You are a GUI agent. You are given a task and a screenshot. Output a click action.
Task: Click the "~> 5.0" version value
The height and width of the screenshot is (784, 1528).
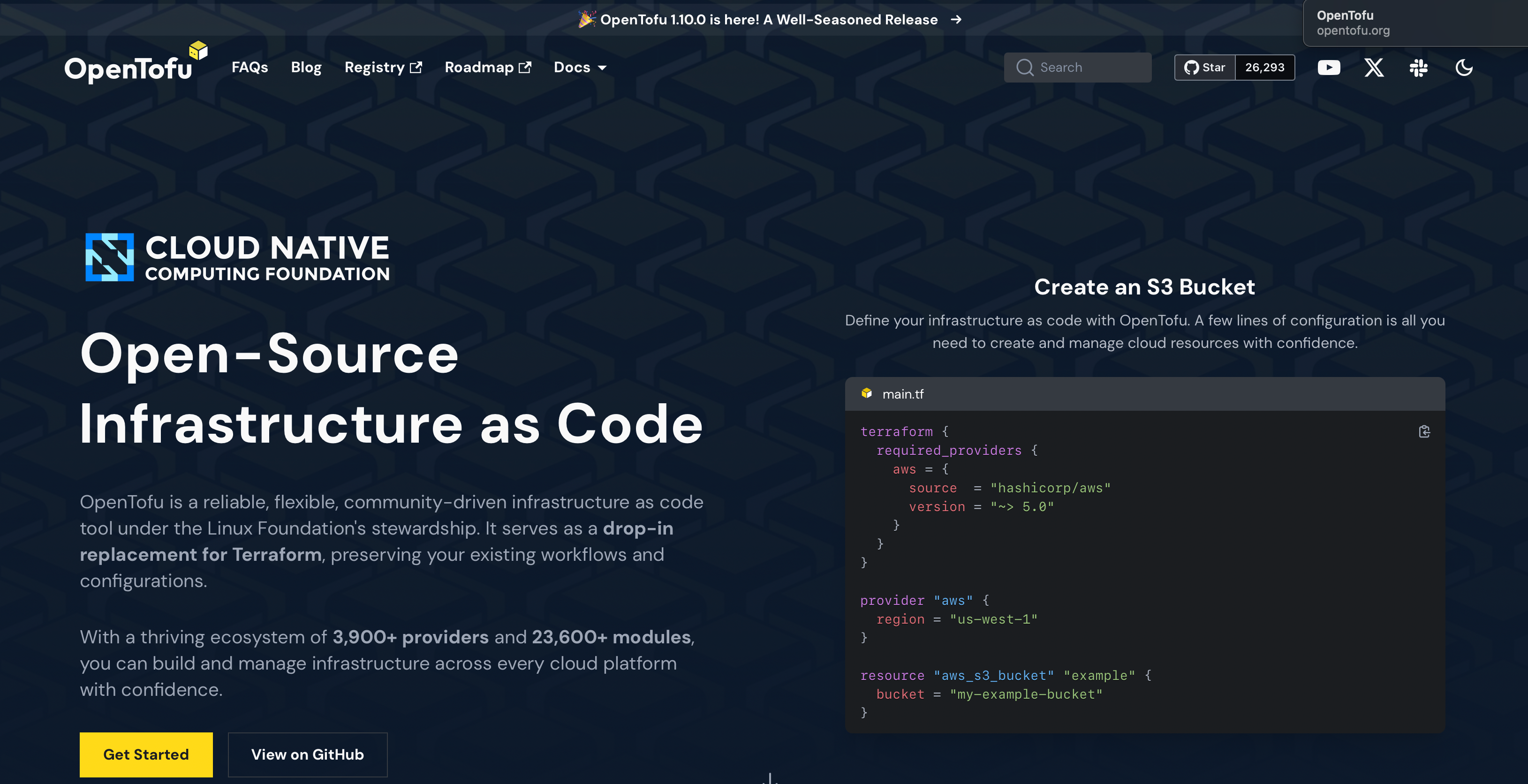1022,507
